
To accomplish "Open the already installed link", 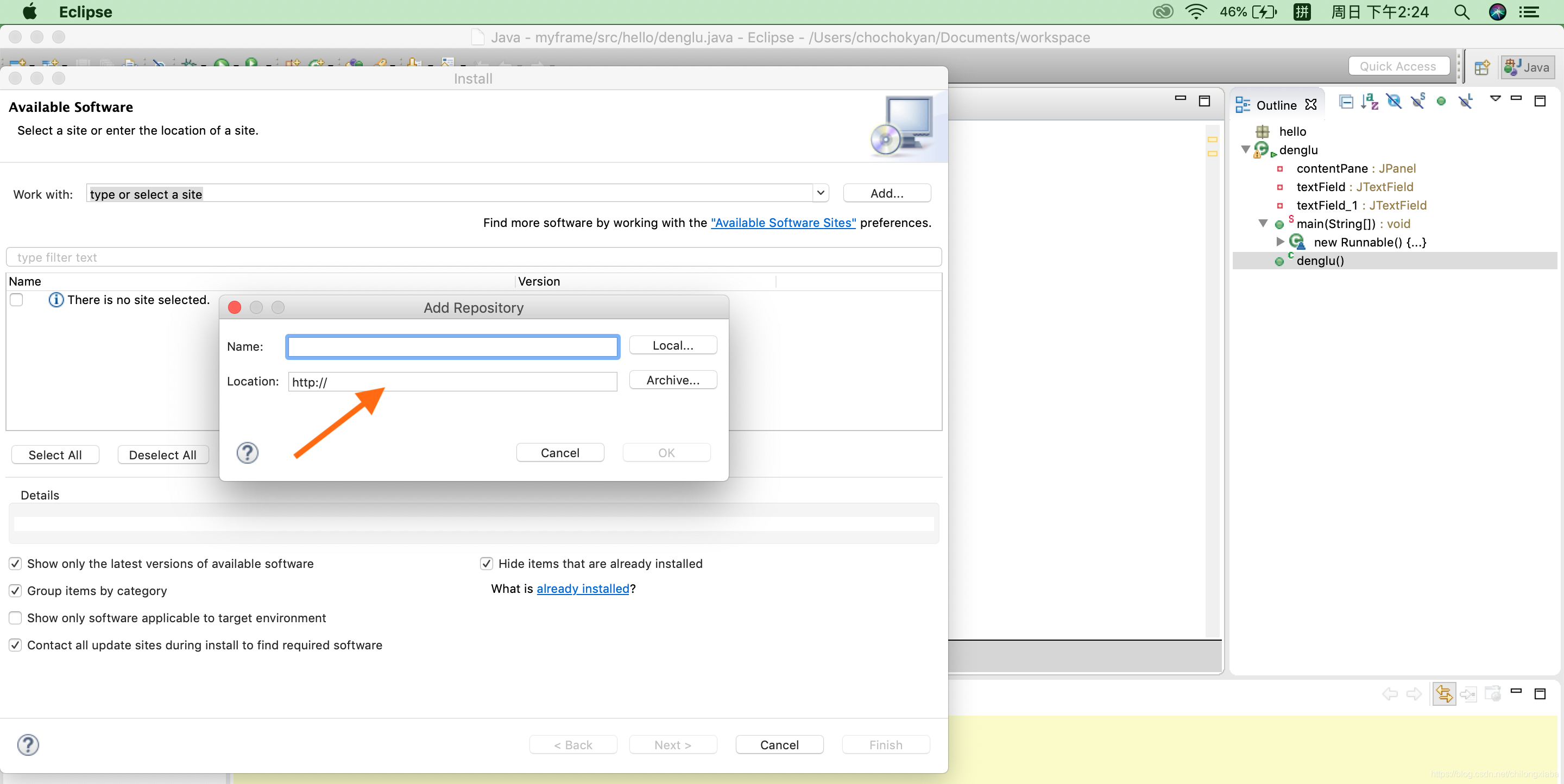I will pyautogui.click(x=583, y=589).
